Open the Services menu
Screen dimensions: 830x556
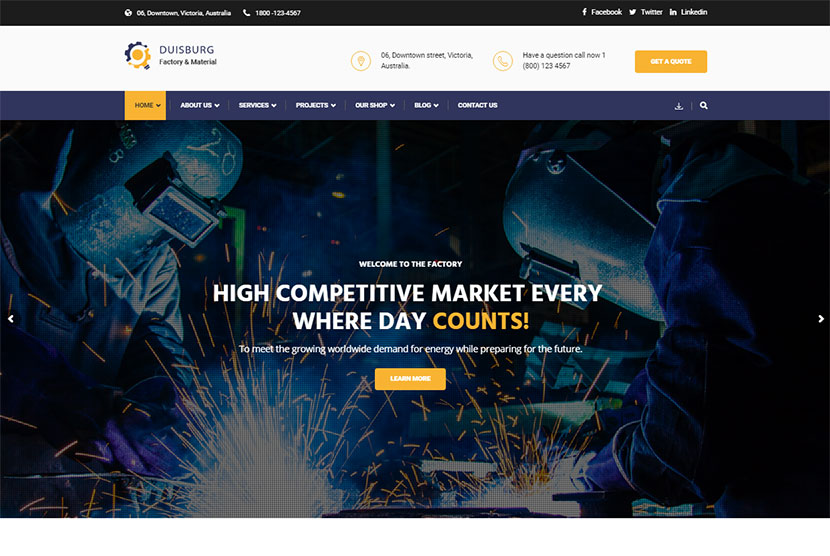click(257, 105)
